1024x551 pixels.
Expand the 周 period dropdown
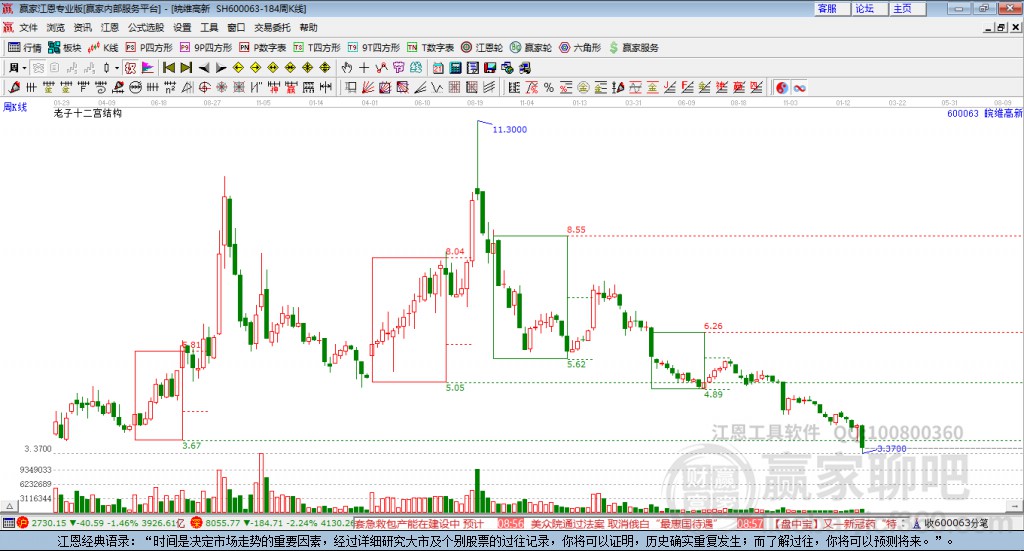tap(24, 68)
